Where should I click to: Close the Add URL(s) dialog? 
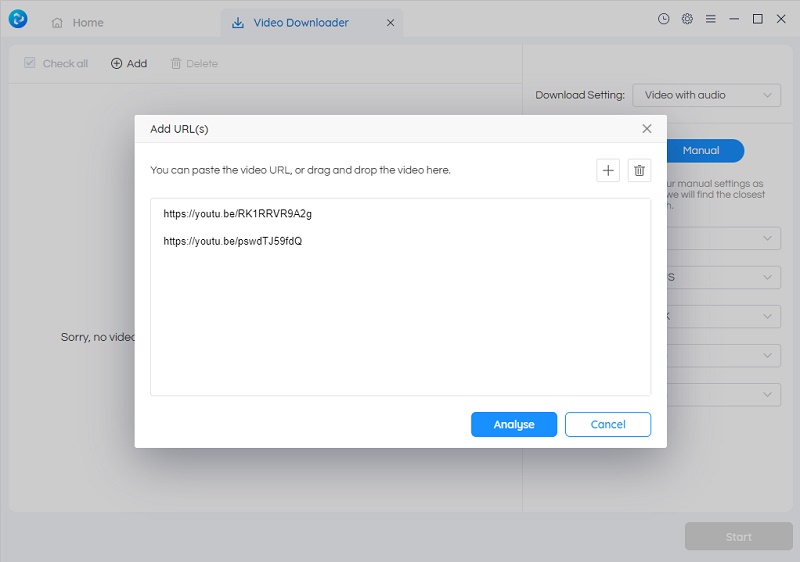(x=646, y=129)
